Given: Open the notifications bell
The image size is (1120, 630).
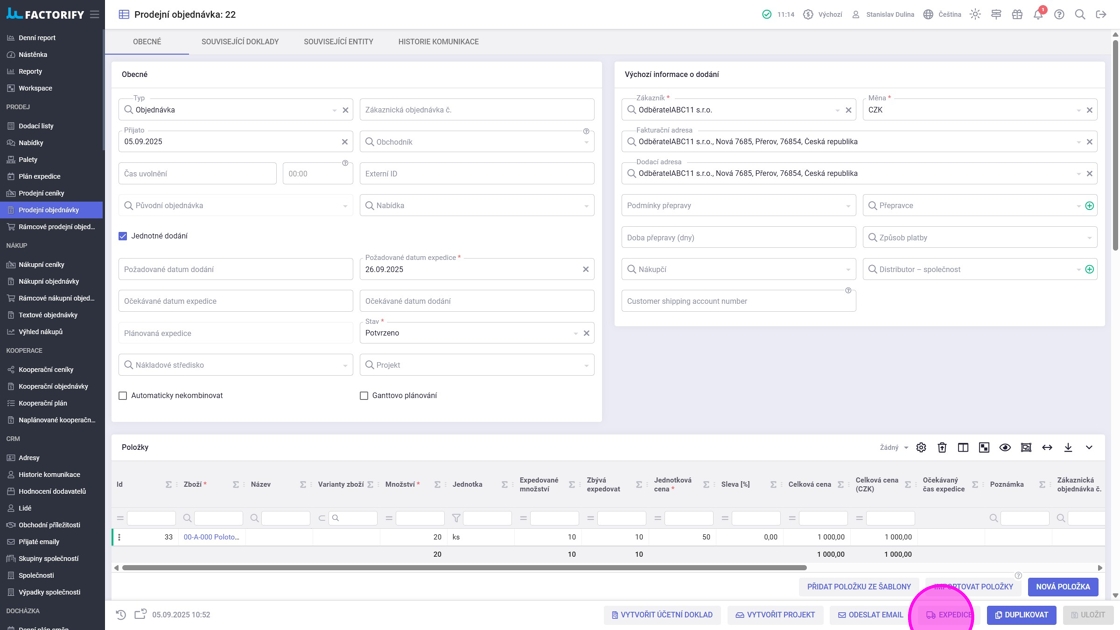Looking at the screenshot, I should [x=1038, y=15].
